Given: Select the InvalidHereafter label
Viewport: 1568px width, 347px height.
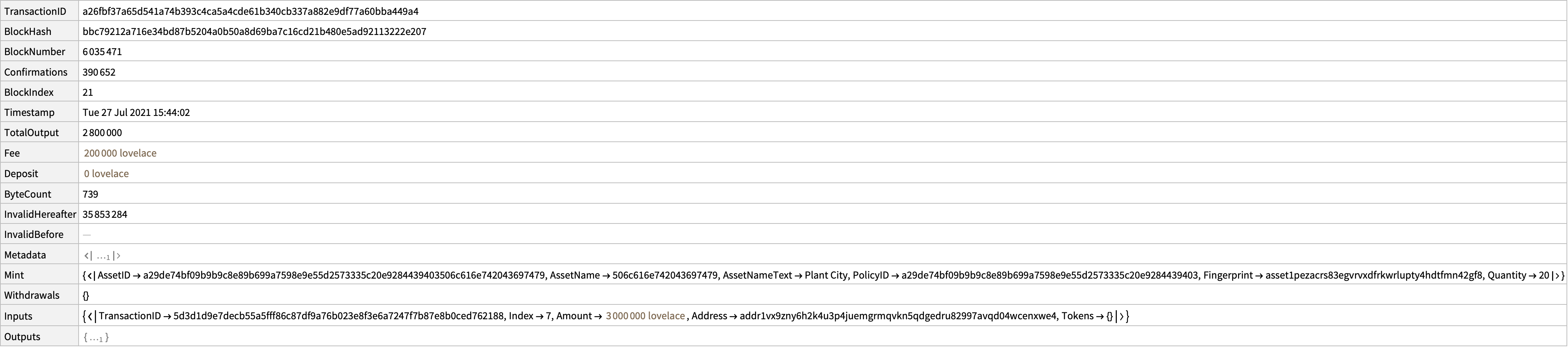Looking at the screenshot, I should [x=40, y=214].
